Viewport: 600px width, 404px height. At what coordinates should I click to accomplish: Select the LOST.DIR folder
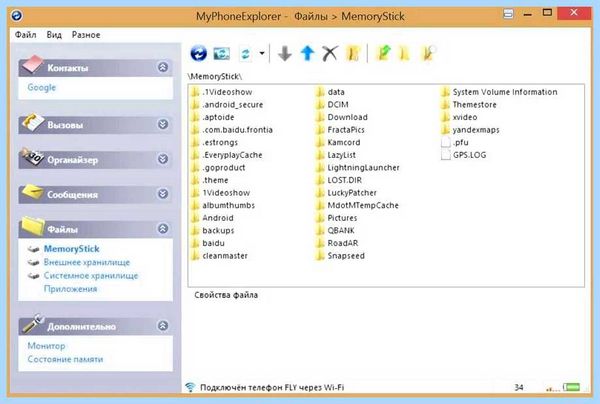[339, 180]
